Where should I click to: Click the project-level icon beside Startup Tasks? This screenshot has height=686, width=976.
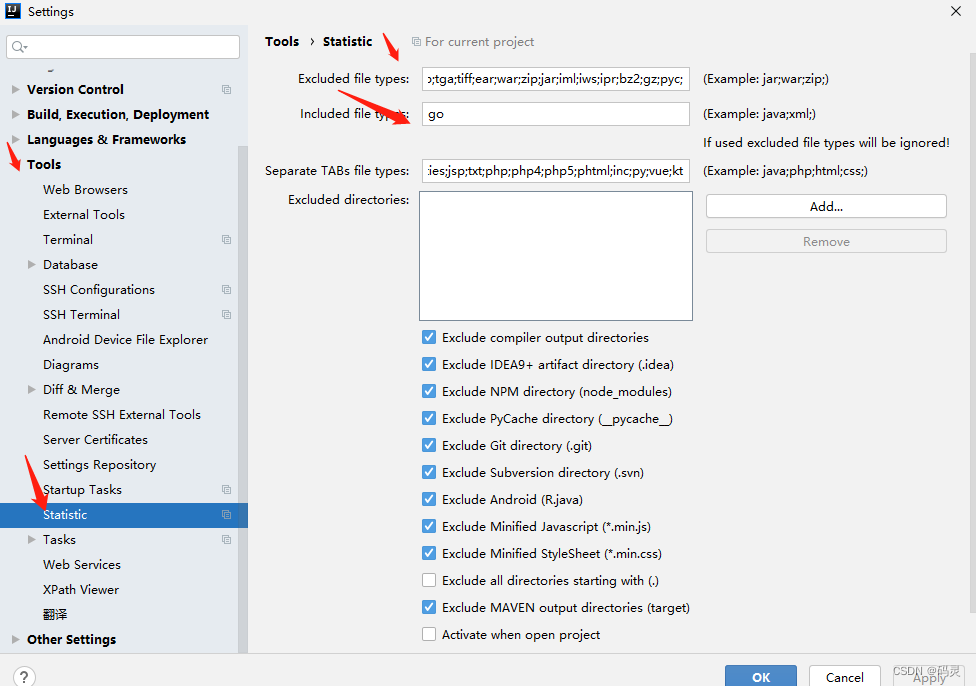click(227, 489)
